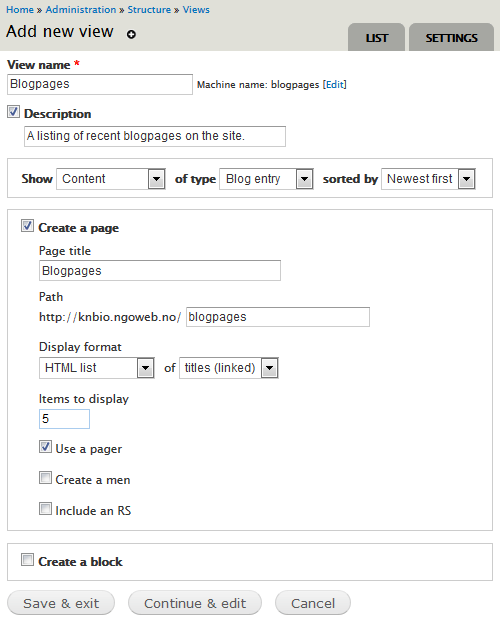The height and width of the screenshot is (620, 500).
Task: Toggle the Description checkbox
Action: tap(13, 112)
